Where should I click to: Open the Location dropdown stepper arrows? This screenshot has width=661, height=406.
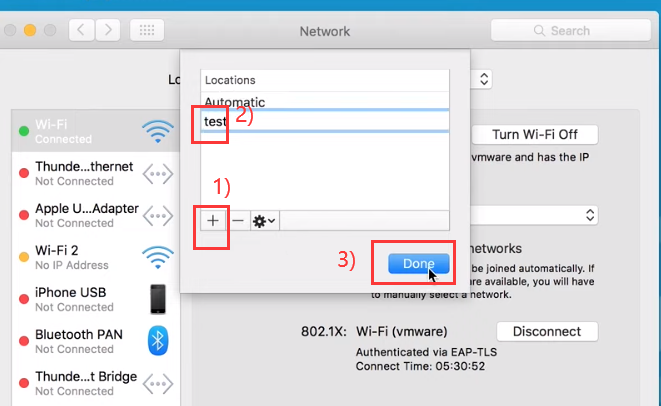(484, 79)
